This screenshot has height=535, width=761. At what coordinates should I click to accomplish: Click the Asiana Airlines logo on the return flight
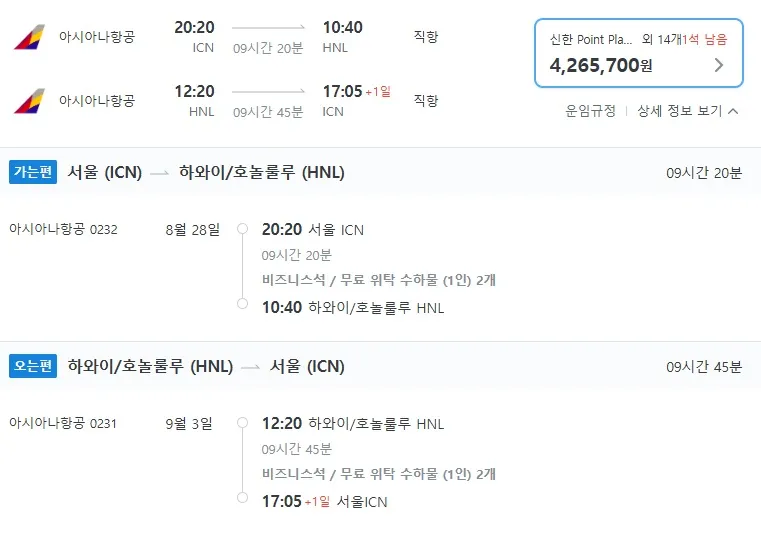pyautogui.click(x=29, y=101)
